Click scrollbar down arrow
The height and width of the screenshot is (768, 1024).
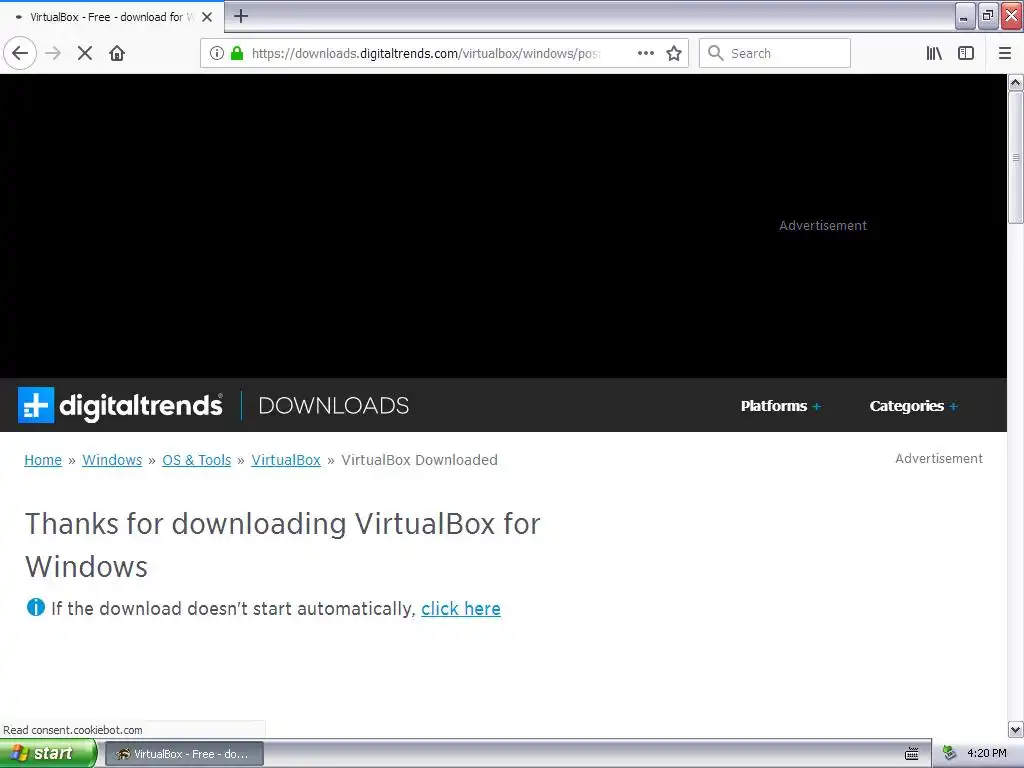tap(1016, 729)
